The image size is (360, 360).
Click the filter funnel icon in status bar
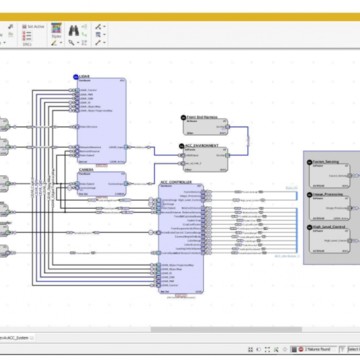tap(342, 349)
